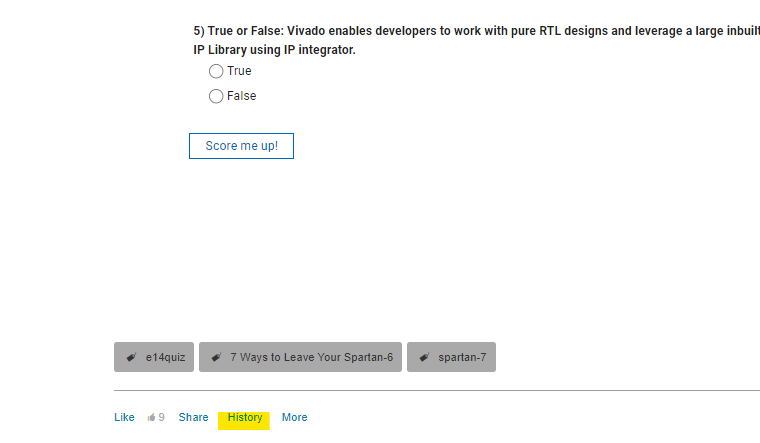Open the 7 Ways to Leave Your Spartan-6 tag
Image resolution: width=760 pixels, height=443 pixels.
click(x=312, y=357)
